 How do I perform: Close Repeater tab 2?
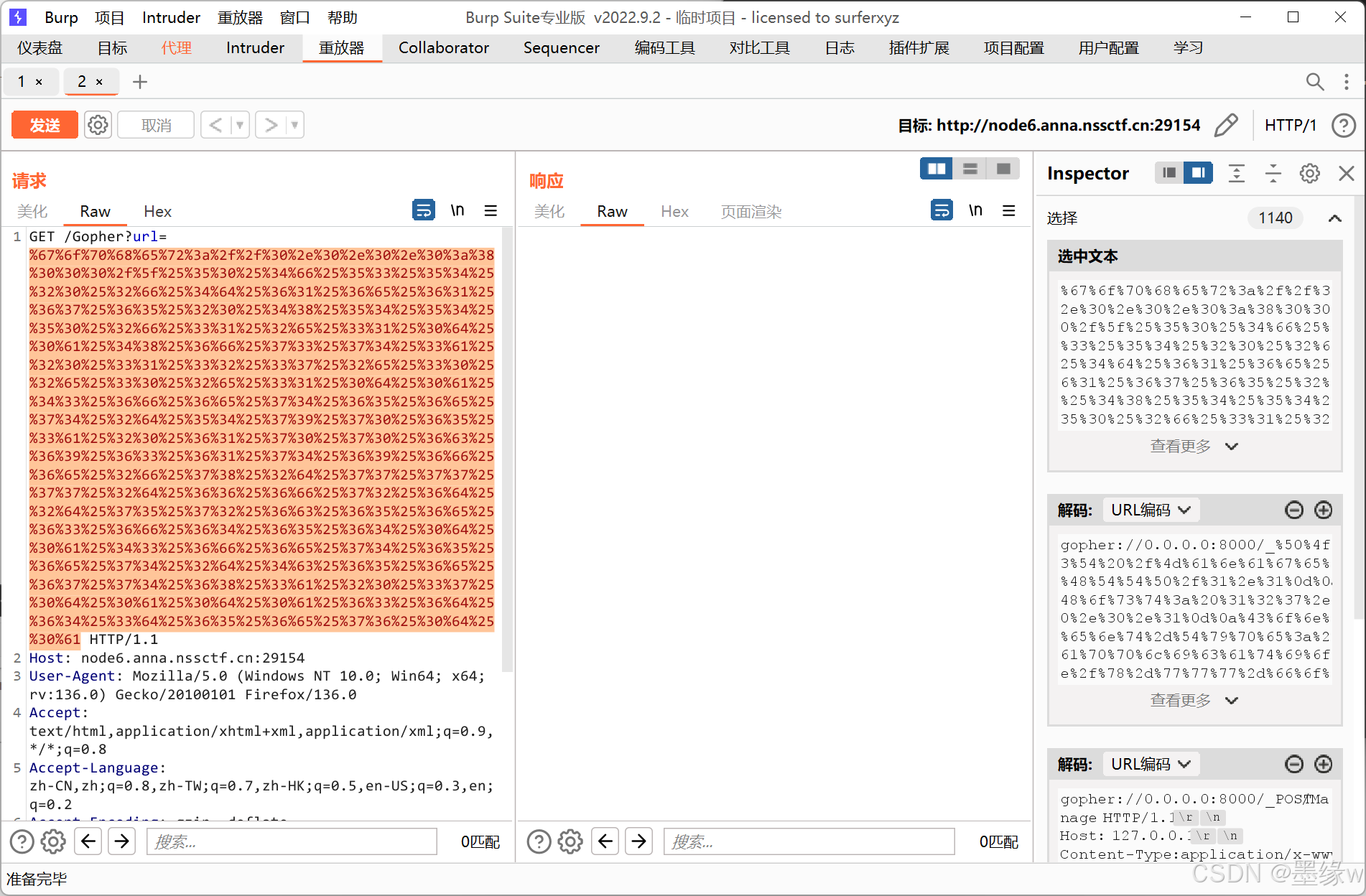(99, 82)
